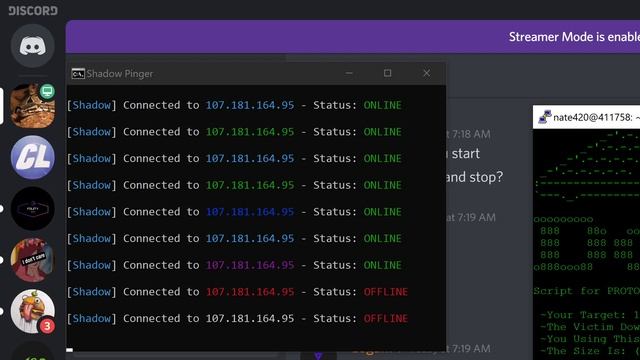Click "Your Target" line in terminal
This screenshot has width=640, height=360.
[589, 315]
